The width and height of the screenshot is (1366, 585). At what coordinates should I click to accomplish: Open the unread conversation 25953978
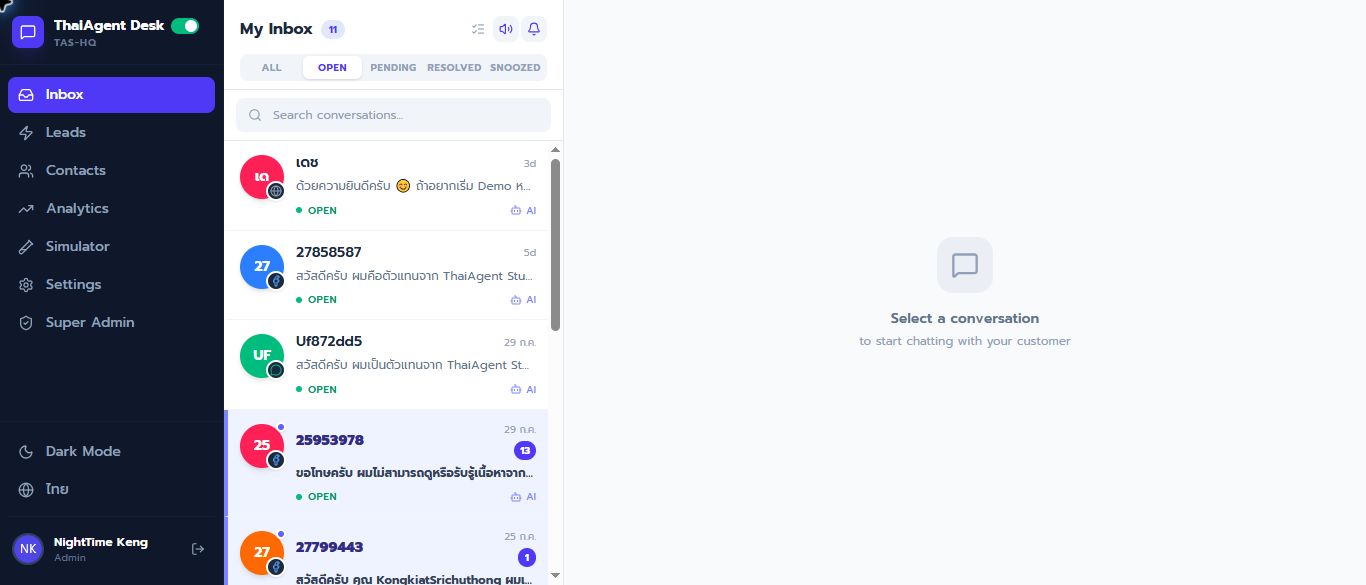[386, 463]
